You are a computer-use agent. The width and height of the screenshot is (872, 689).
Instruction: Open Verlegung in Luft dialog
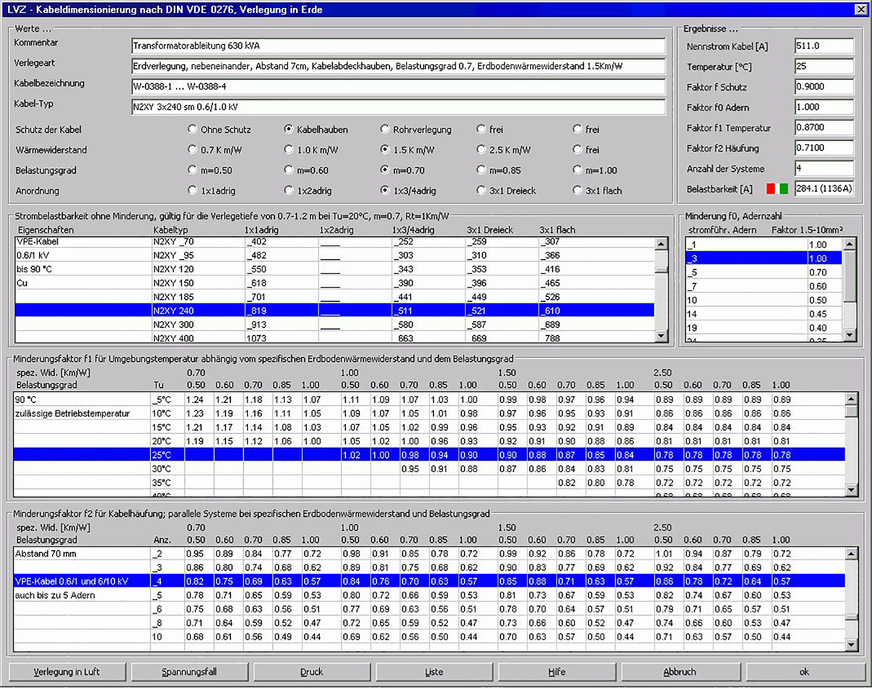point(65,672)
